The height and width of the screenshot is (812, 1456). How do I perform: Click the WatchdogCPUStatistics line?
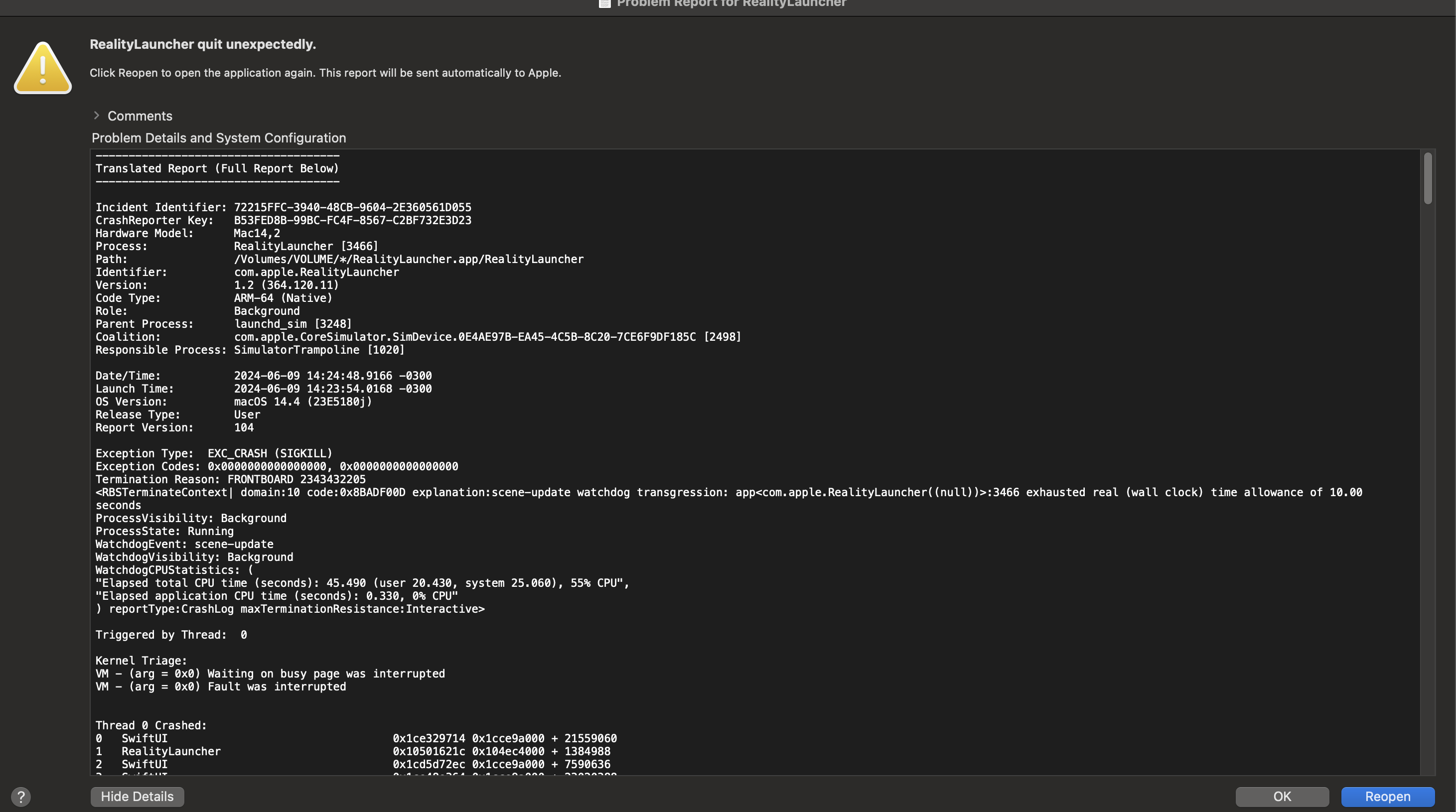coord(175,571)
